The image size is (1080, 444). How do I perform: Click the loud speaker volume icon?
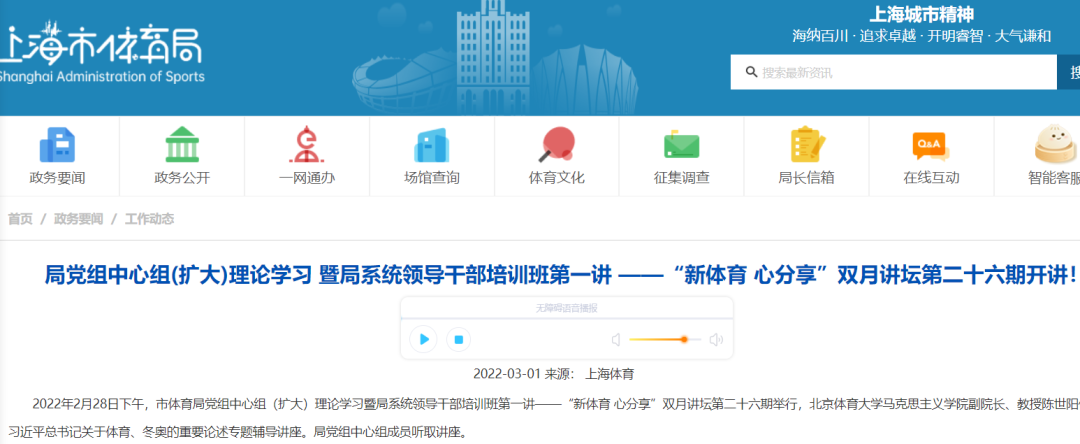pyautogui.click(x=716, y=340)
